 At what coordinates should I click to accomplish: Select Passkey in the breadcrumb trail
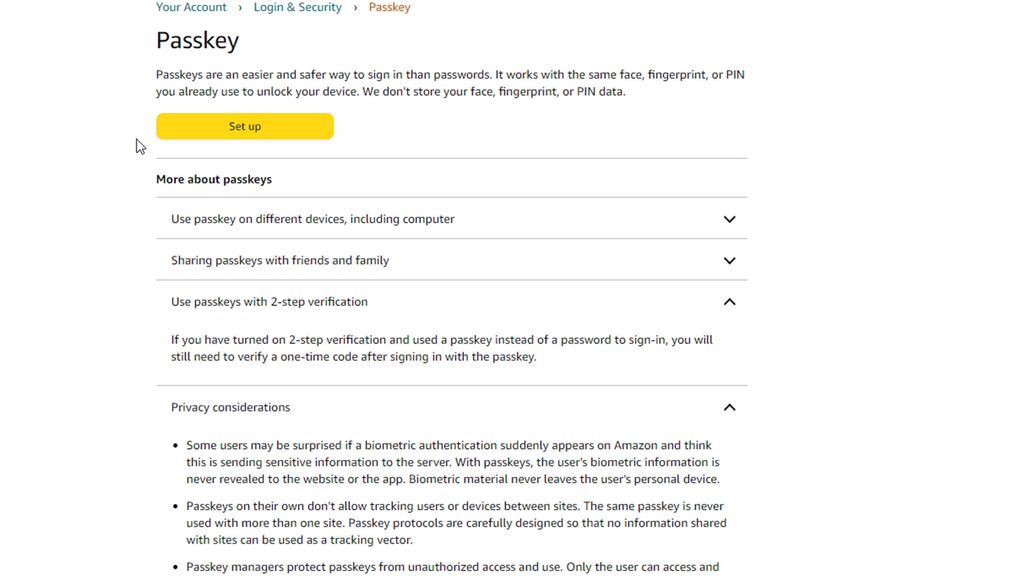389,7
